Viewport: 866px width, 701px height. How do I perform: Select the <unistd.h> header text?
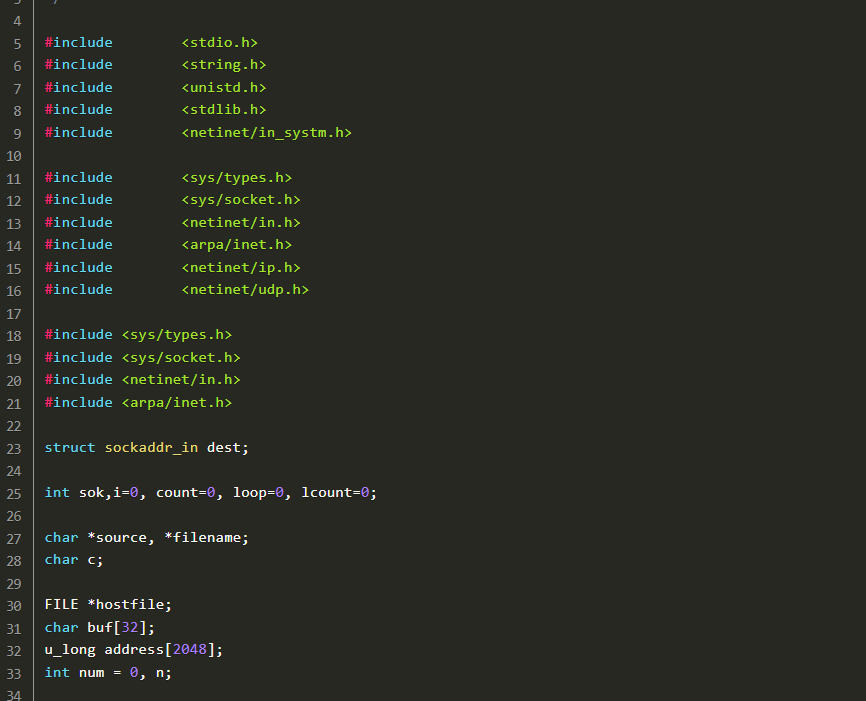pos(224,87)
